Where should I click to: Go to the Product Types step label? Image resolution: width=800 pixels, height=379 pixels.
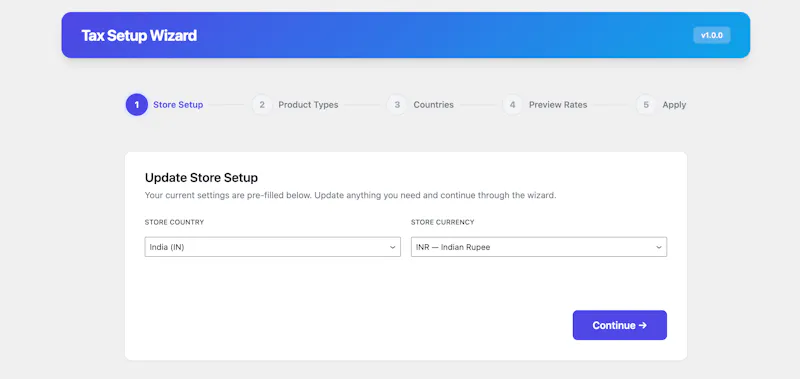308,105
